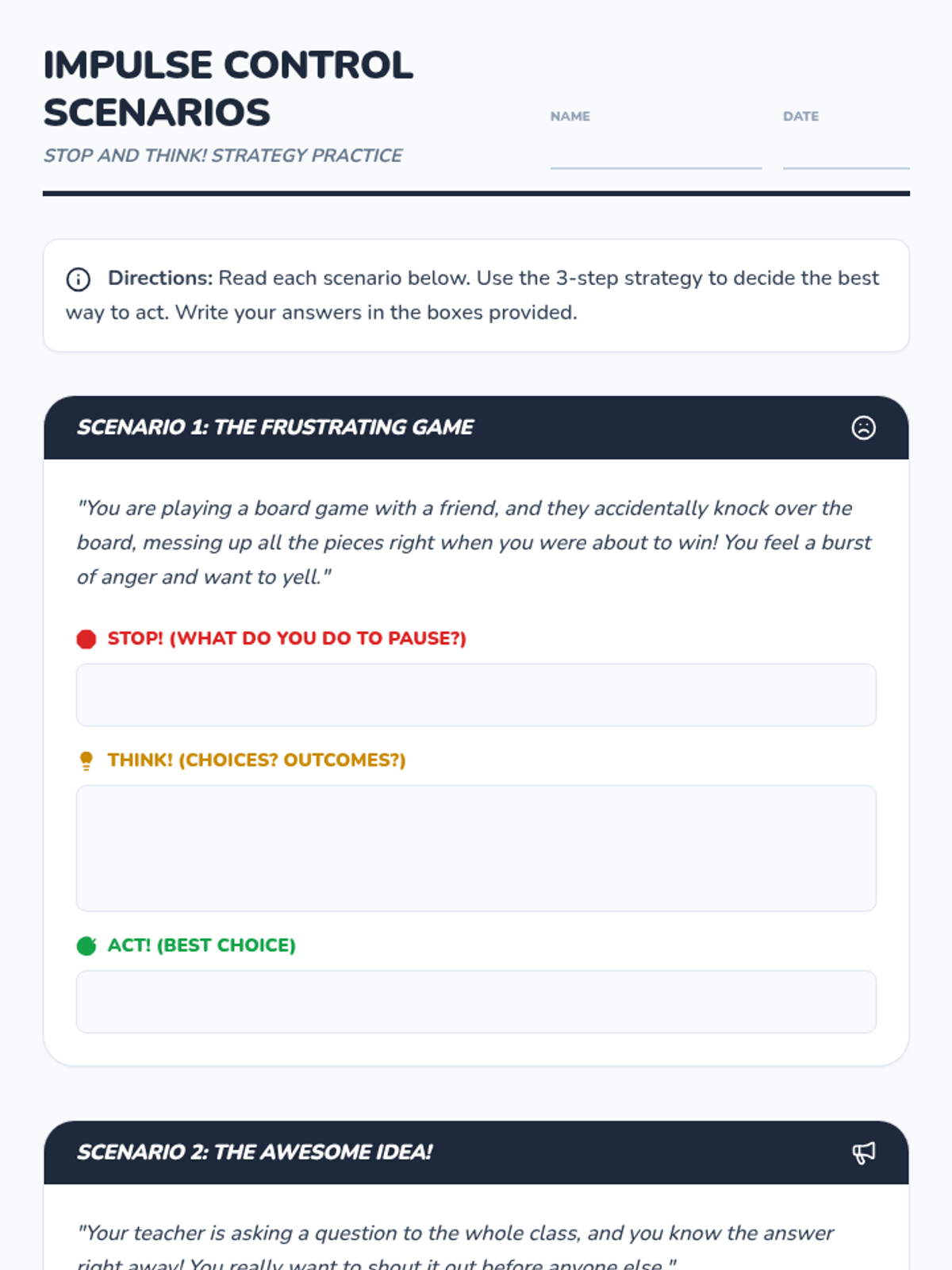The image size is (952, 1270).
Task: Click the Directions instruction box
Action: point(476,295)
